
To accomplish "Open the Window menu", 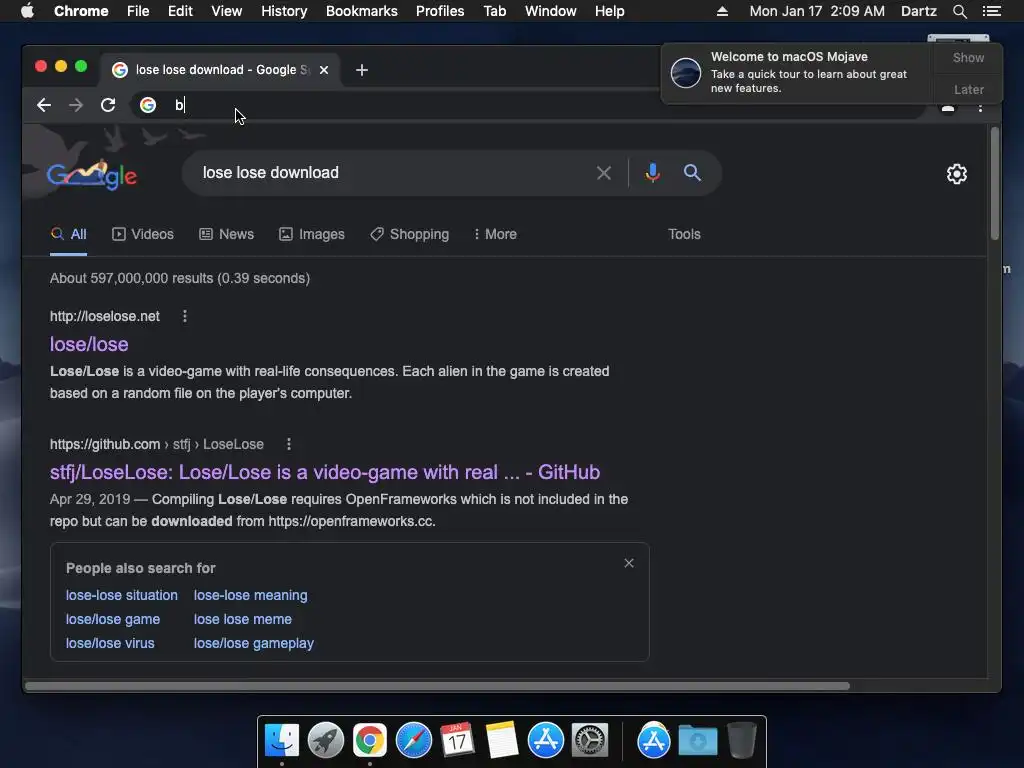I will point(551,11).
